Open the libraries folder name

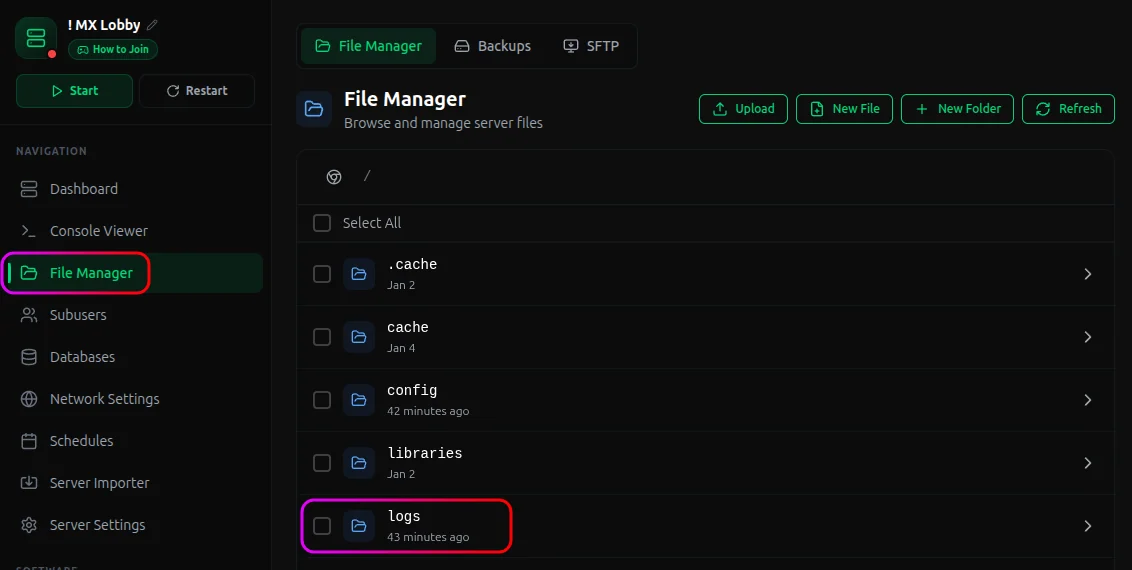[424, 453]
